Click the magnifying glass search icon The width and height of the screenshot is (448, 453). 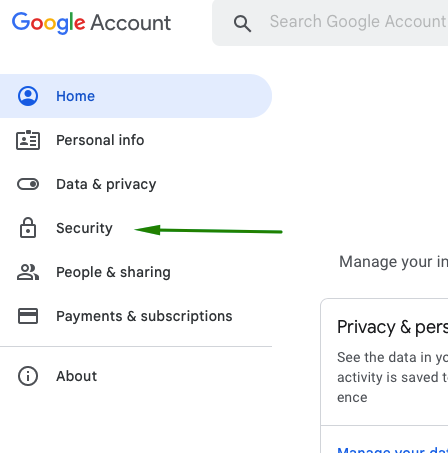pos(242,23)
